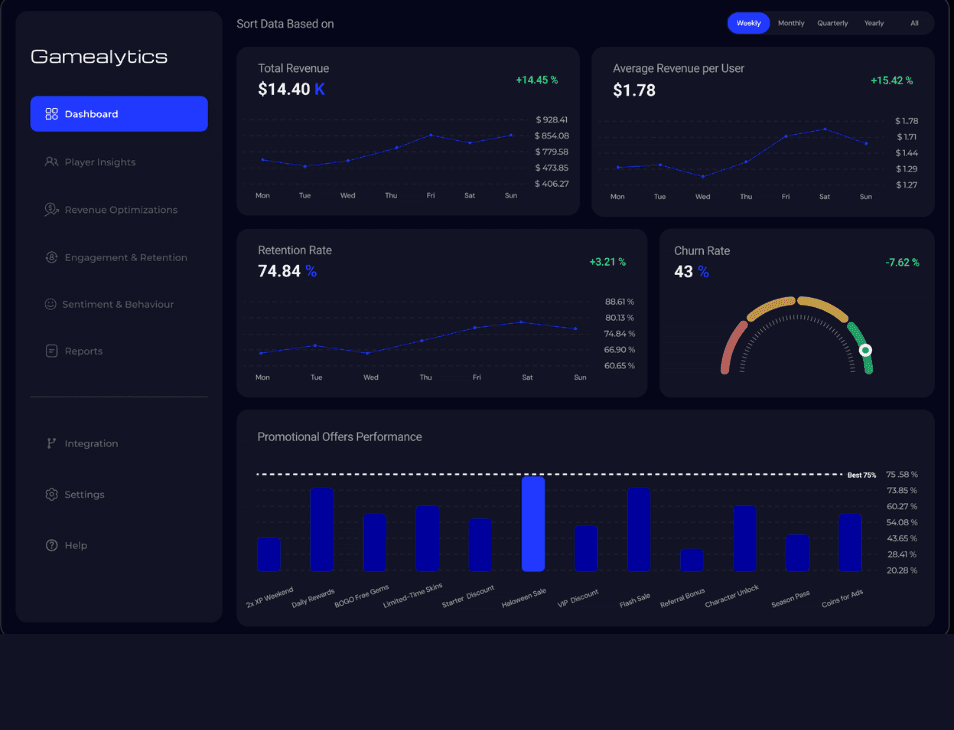Switch to Monthly data view
954x730 pixels.
coord(791,23)
